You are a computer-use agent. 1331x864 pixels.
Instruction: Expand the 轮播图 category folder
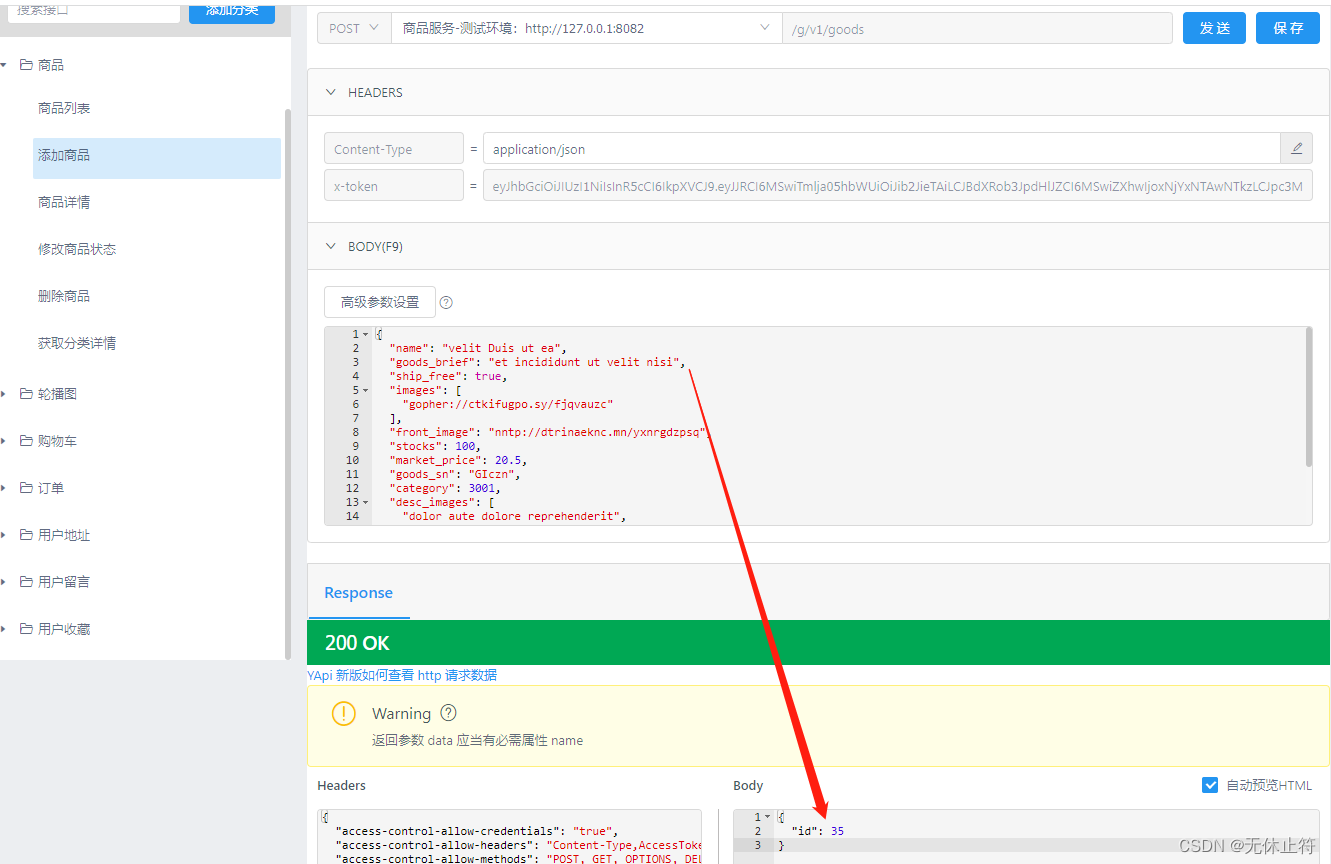pyautogui.click(x=5, y=394)
